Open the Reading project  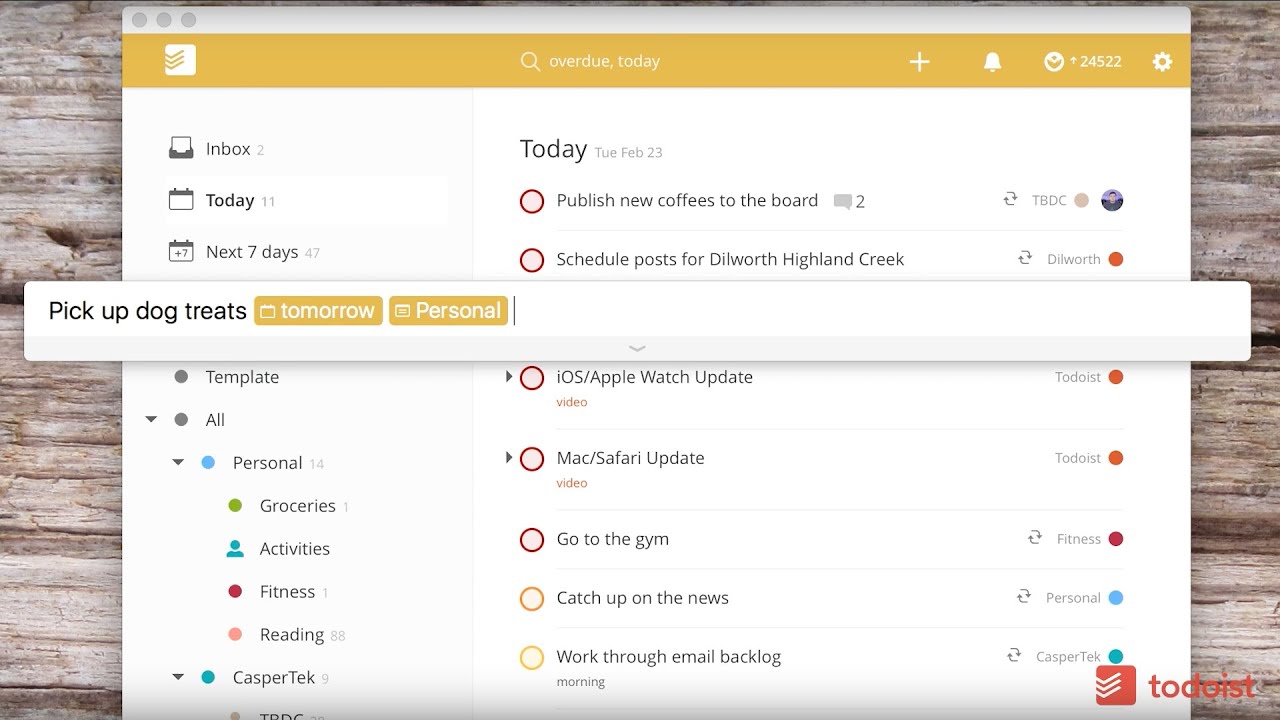[291, 635]
